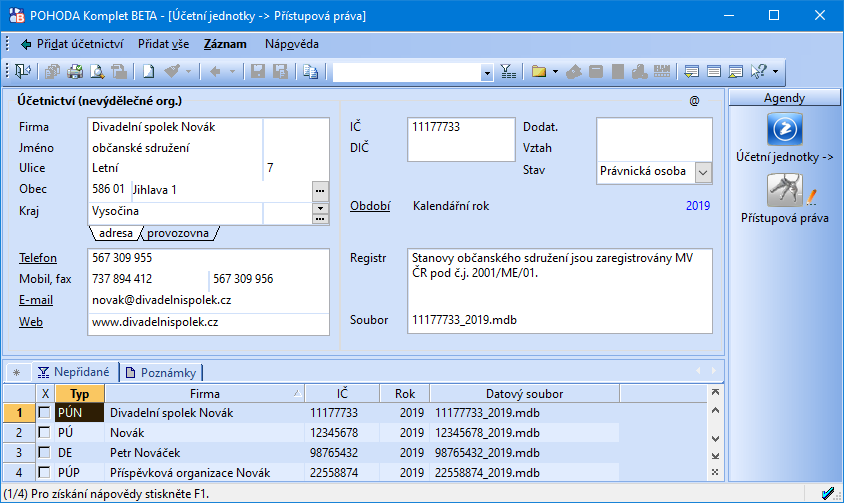Open the Přístupová práva keys icon

(785, 190)
